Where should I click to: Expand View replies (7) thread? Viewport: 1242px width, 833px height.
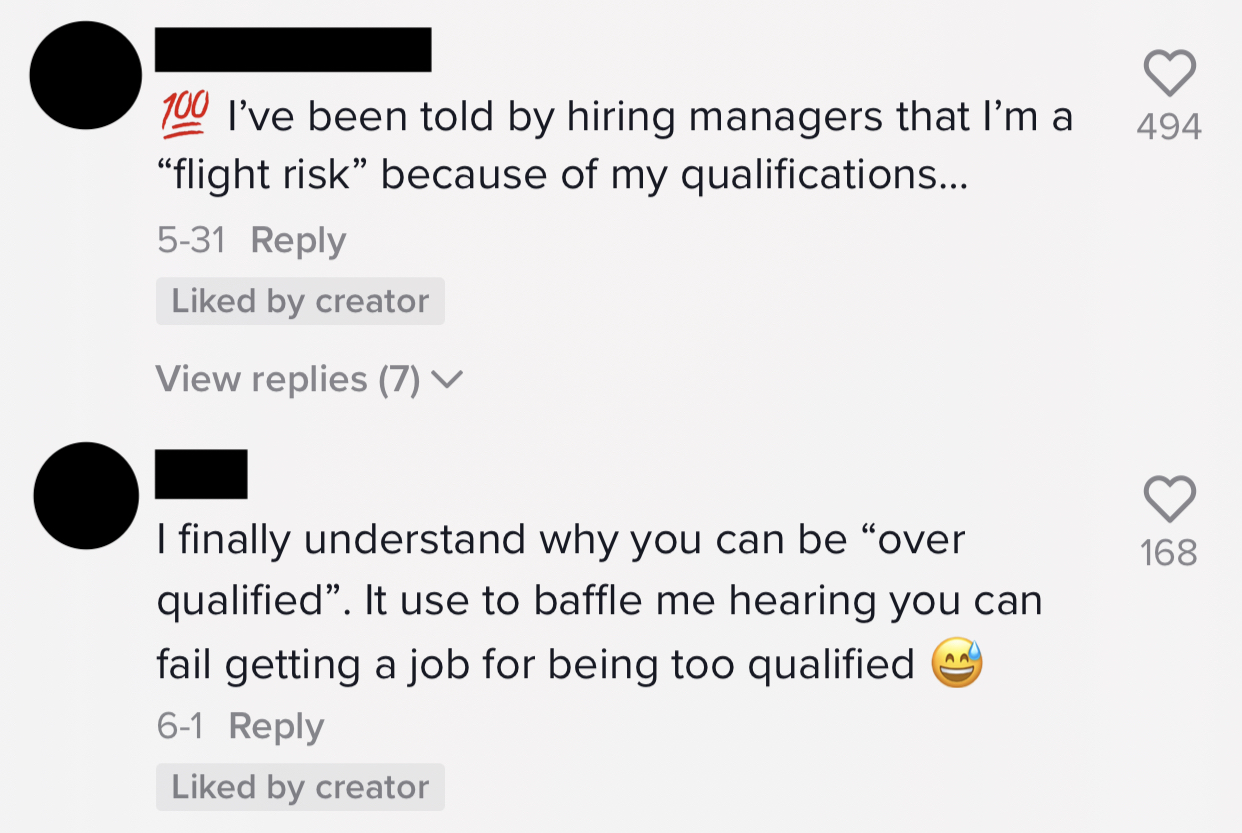click(288, 380)
